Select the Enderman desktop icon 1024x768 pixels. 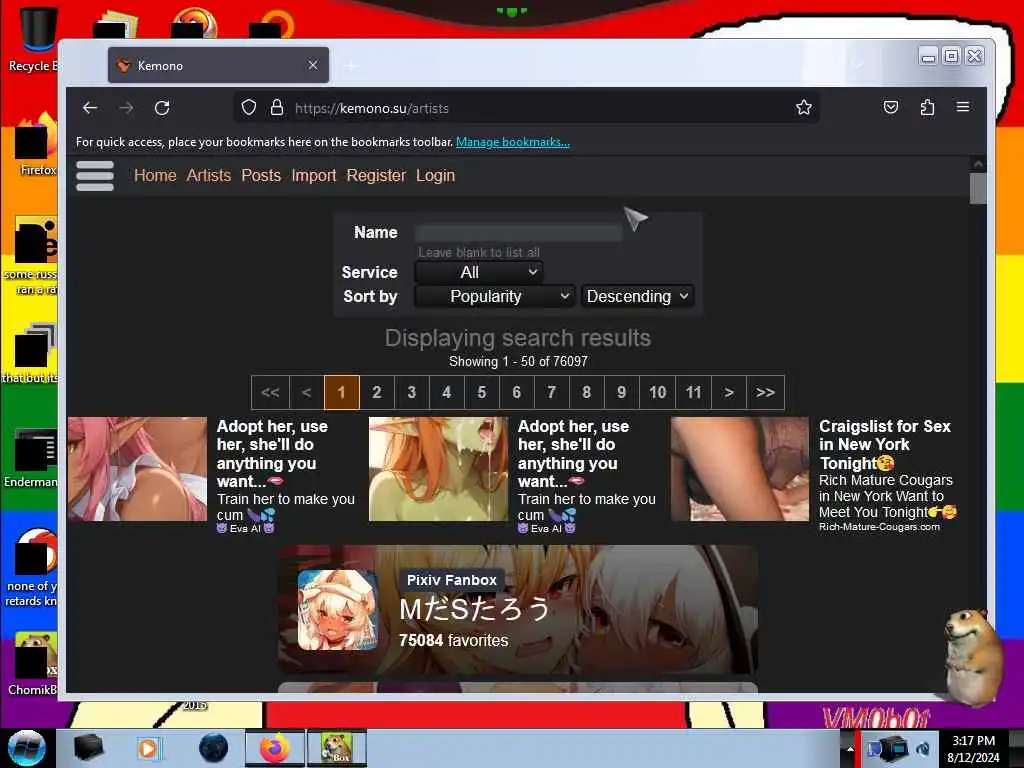tap(31, 457)
